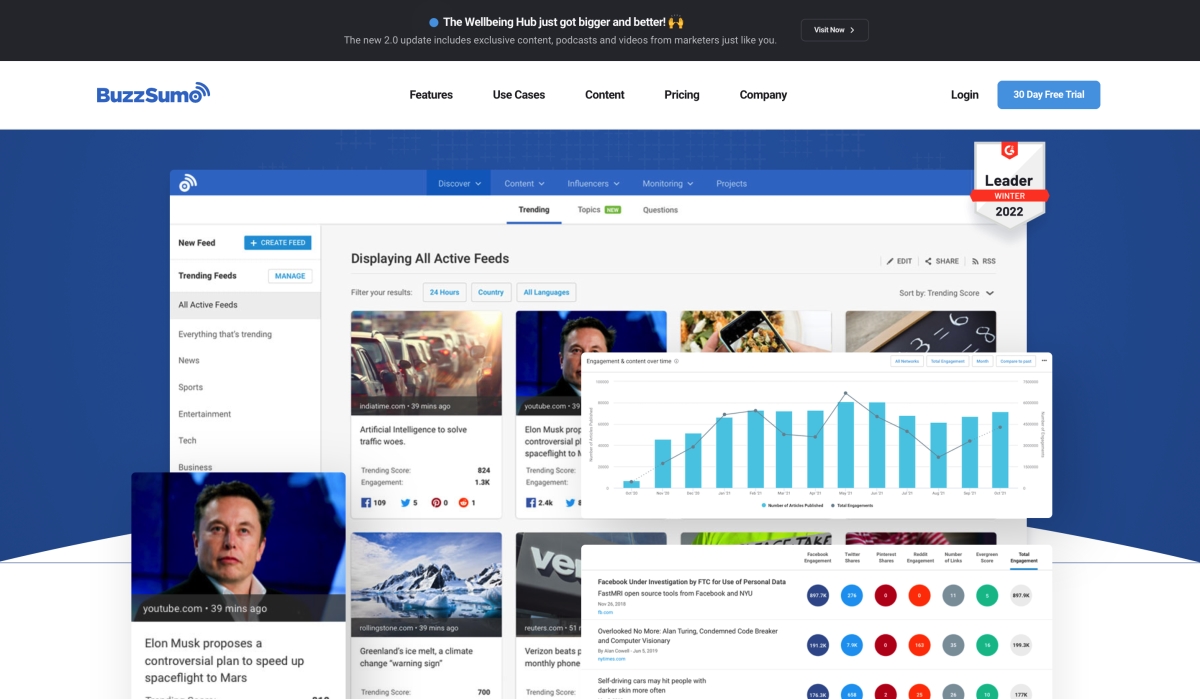Screen dimensions: 1200x699
Task: Click the G2 Leader Winter 2022 badge
Action: 1009,183
